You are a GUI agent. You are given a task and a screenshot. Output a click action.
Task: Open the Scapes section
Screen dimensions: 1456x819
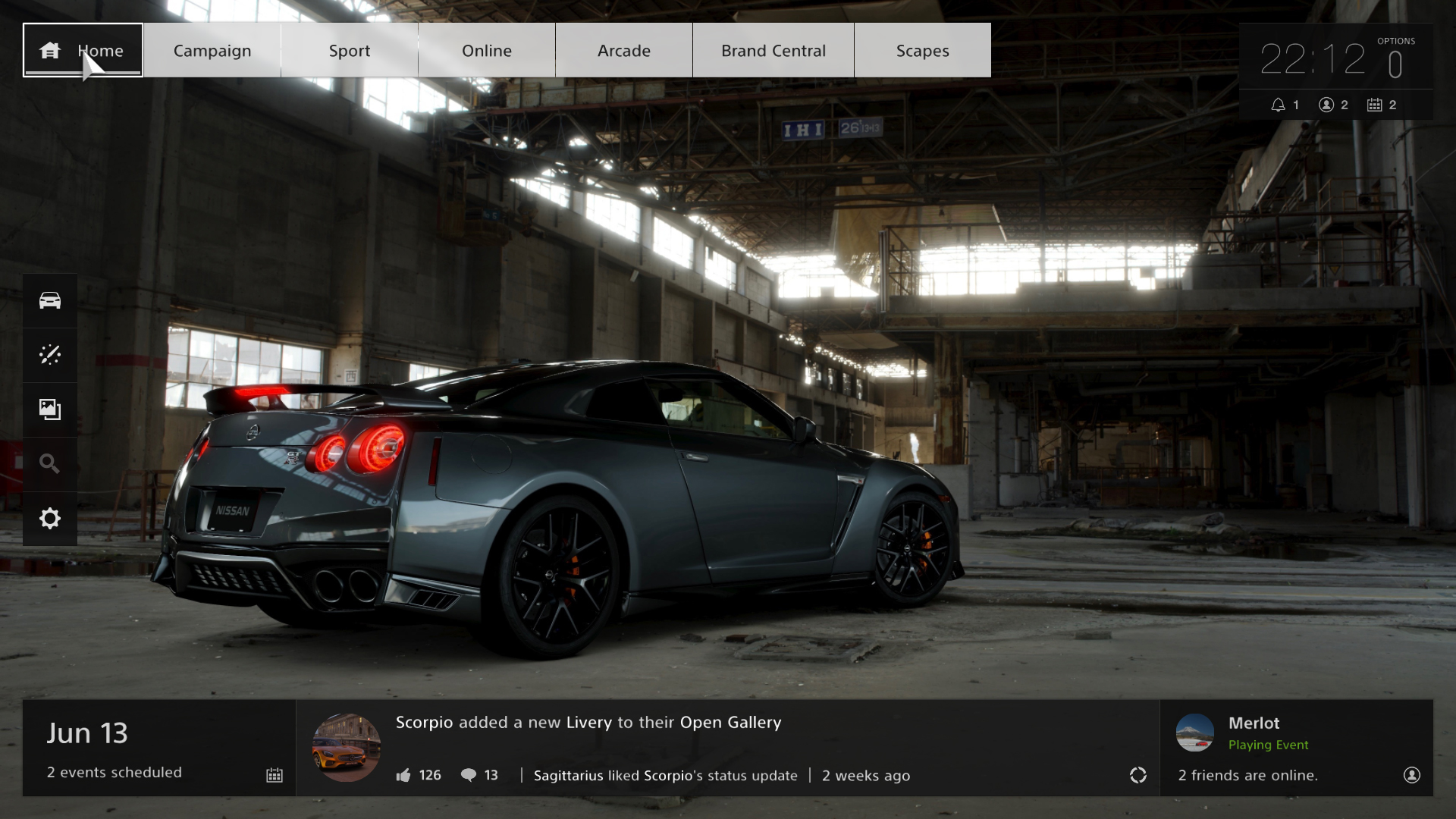(x=922, y=50)
